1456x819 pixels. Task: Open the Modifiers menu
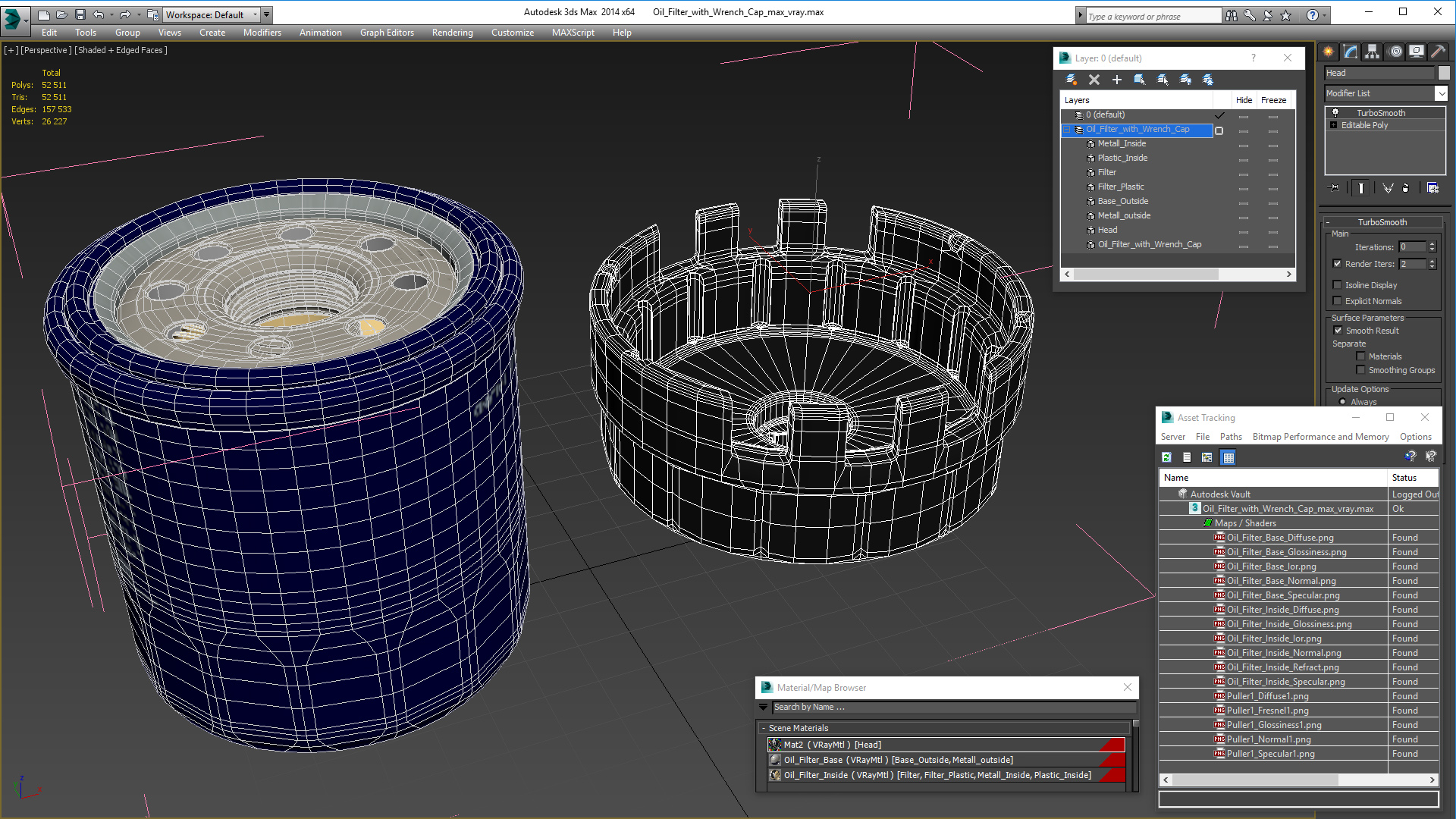point(262,33)
